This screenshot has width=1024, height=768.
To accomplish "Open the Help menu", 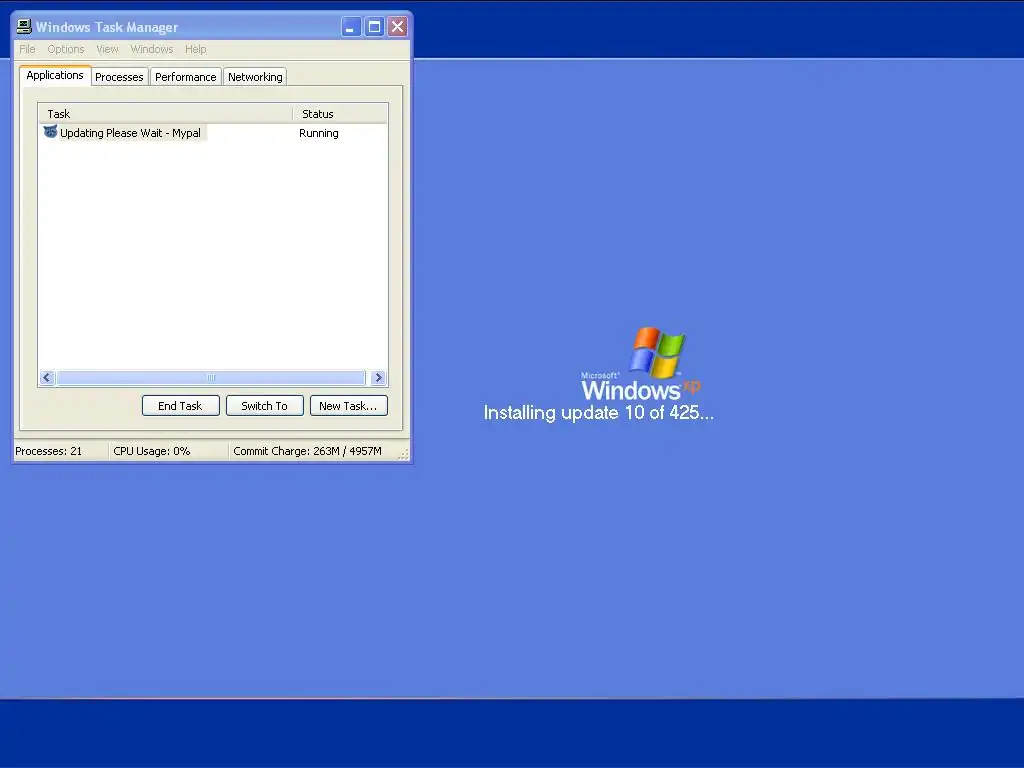I will click(195, 49).
